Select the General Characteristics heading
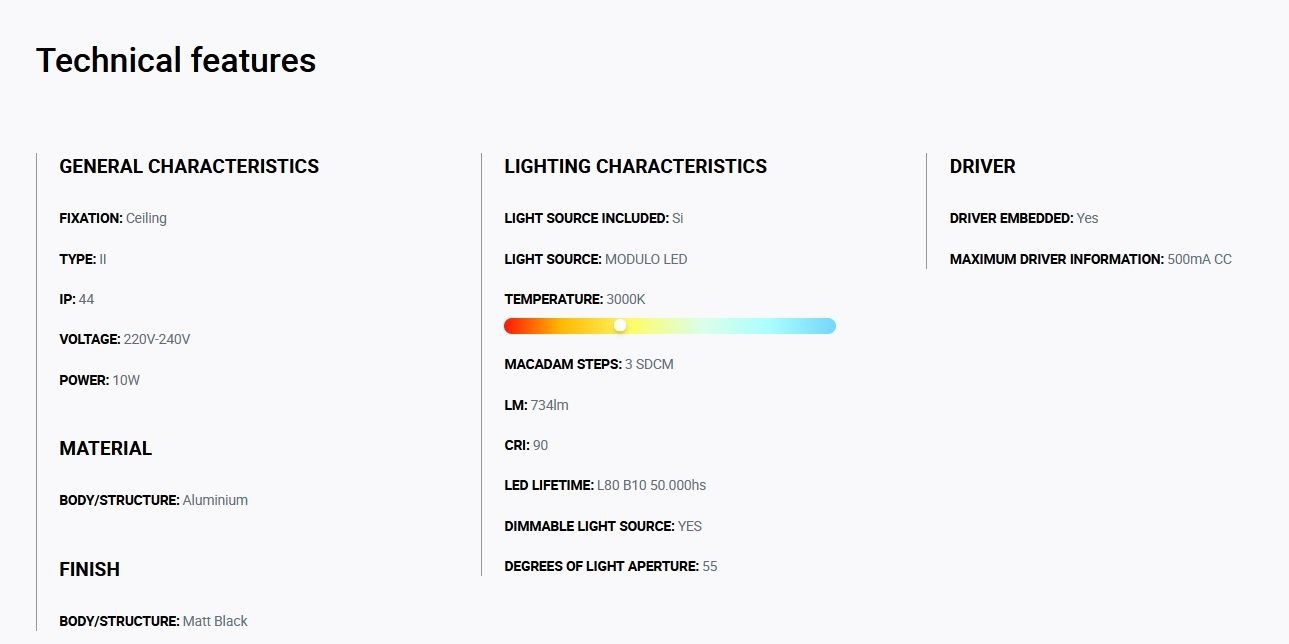 (189, 167)
